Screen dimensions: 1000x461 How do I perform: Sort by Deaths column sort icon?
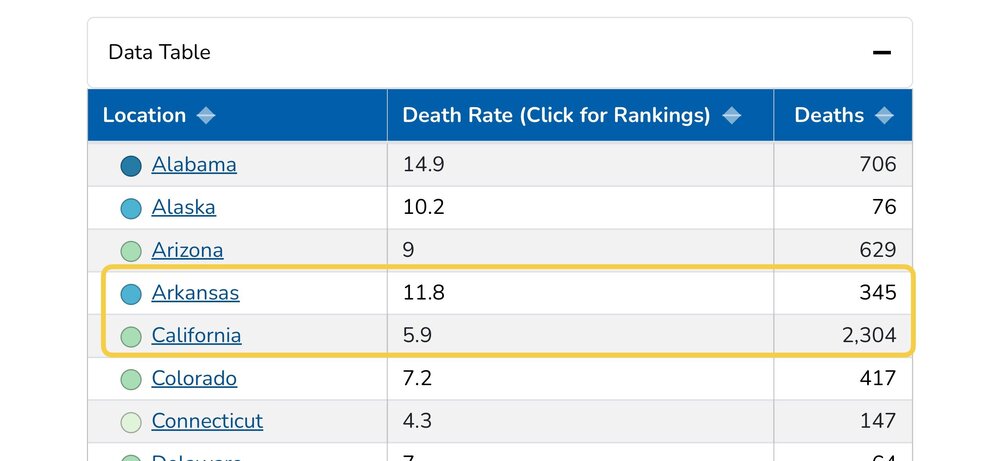tap(884, 116)
